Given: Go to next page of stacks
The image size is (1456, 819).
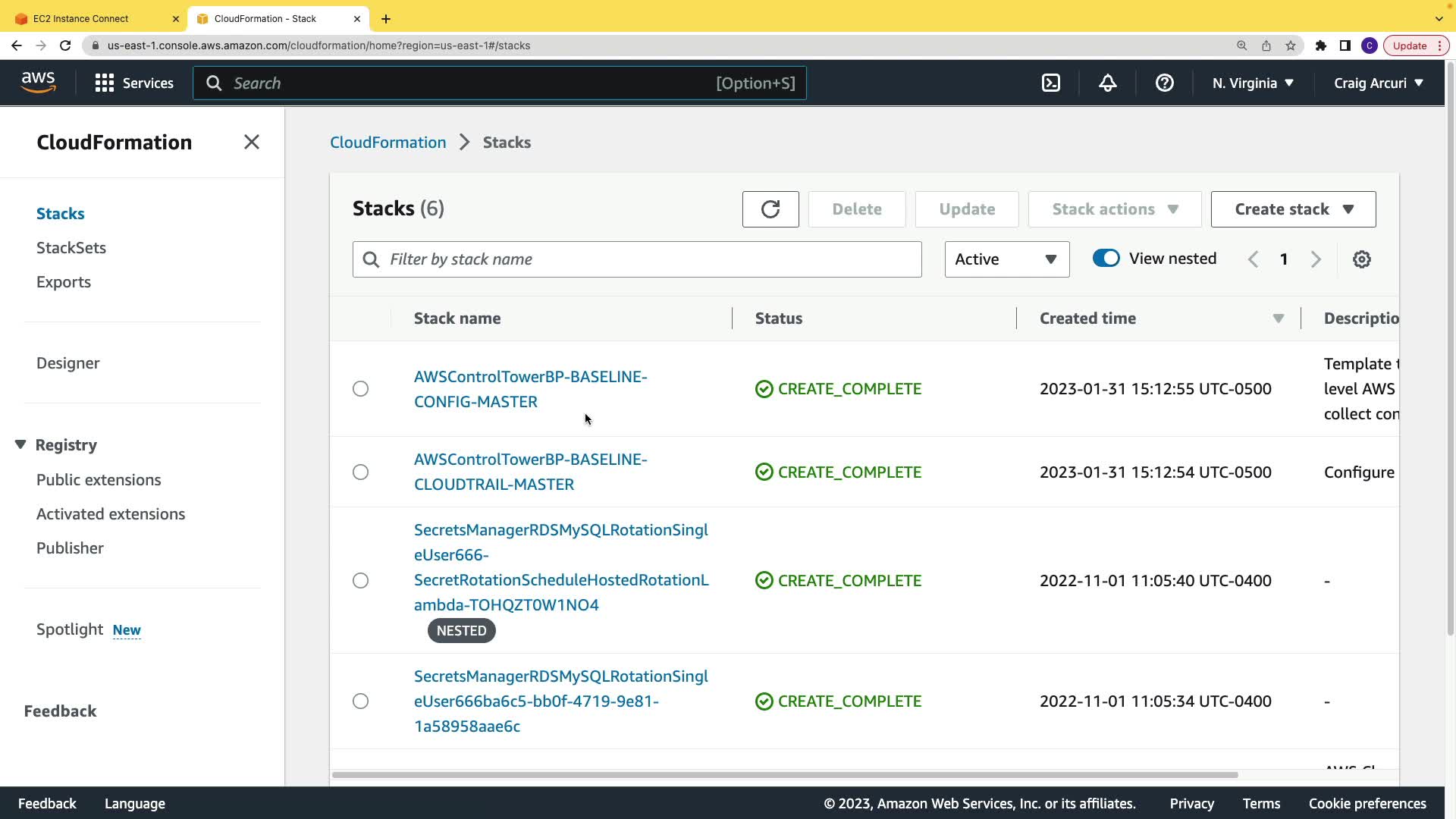Looking at the screenshot, I should [x=1316, y=259].
